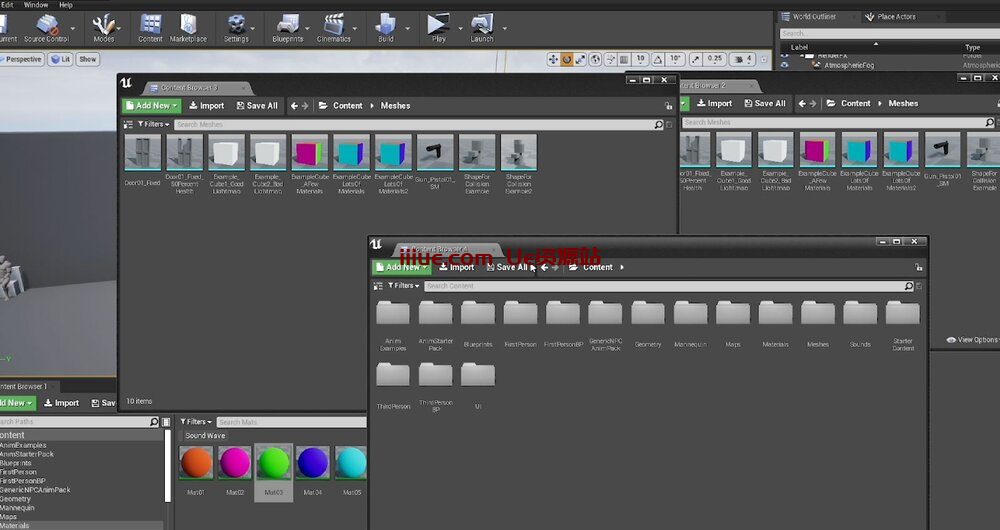Image resolution: width=1000 pixels, height=530 pixels.
Task: Select the Blueprints folder in Content Browser 4
Action: pos(478,314)
